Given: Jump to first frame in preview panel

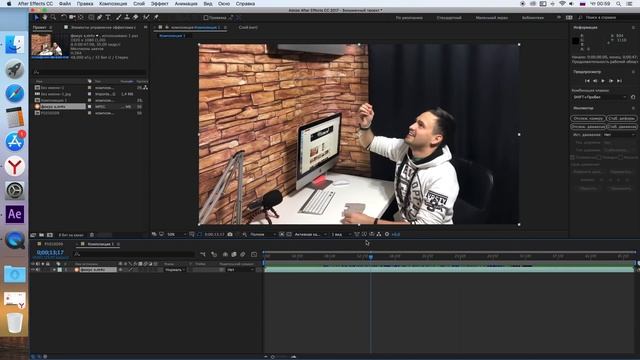Looking at the screenshot, I should point(587,81).
